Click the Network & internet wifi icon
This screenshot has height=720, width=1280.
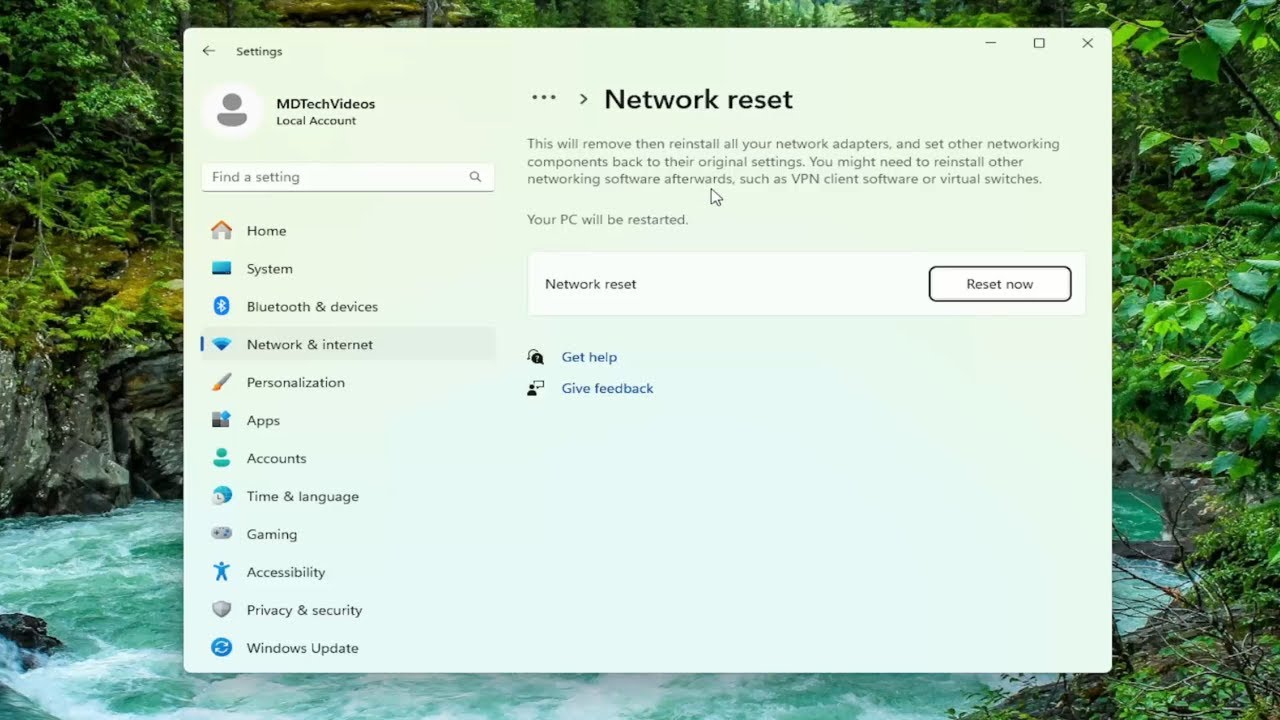[222, 345]
